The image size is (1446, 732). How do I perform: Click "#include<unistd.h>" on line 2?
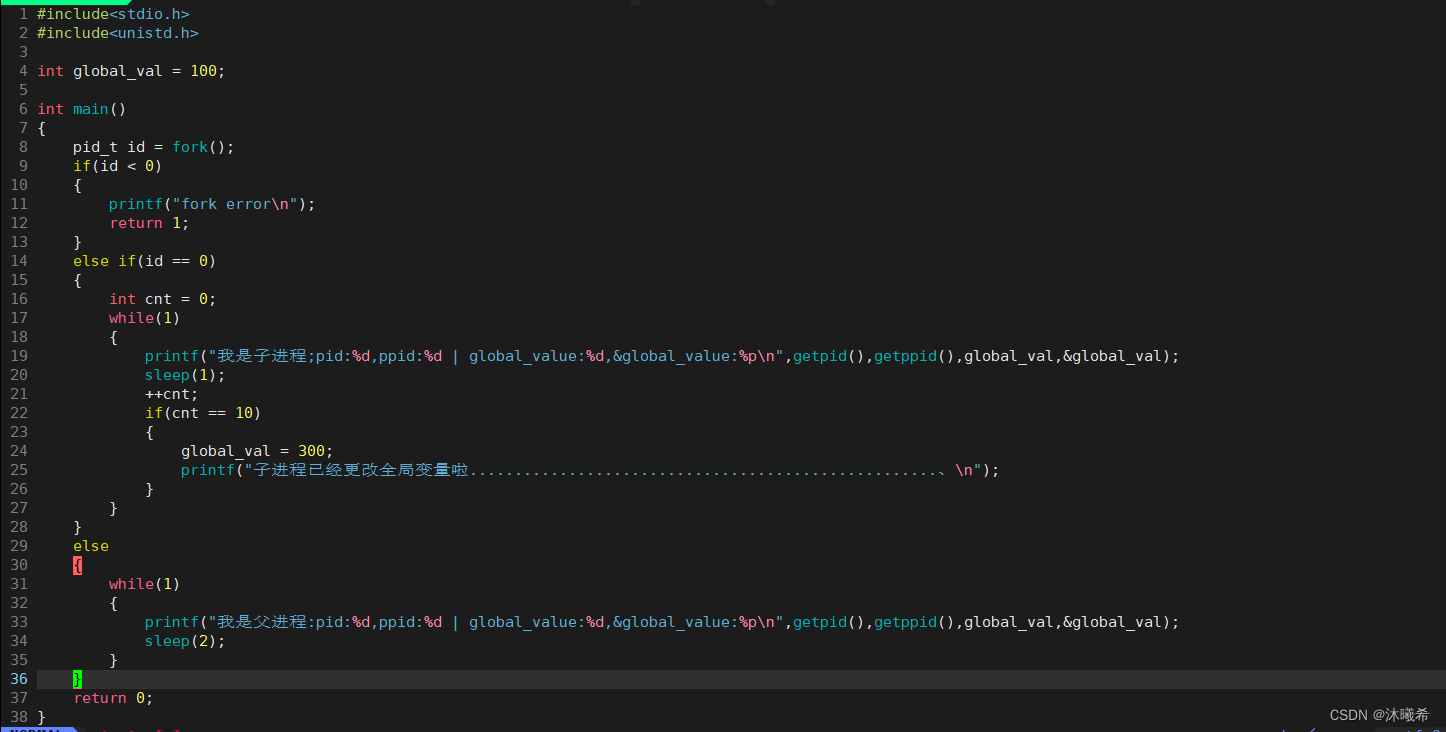[x=118, y=33]
